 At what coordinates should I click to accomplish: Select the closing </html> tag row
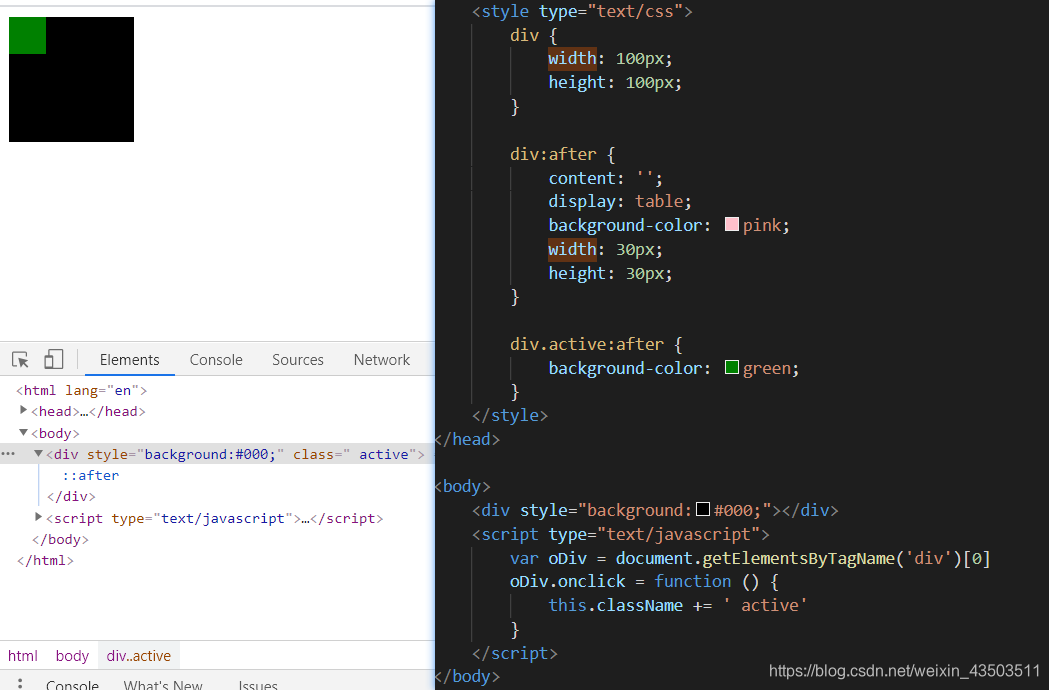pos(45,561)
